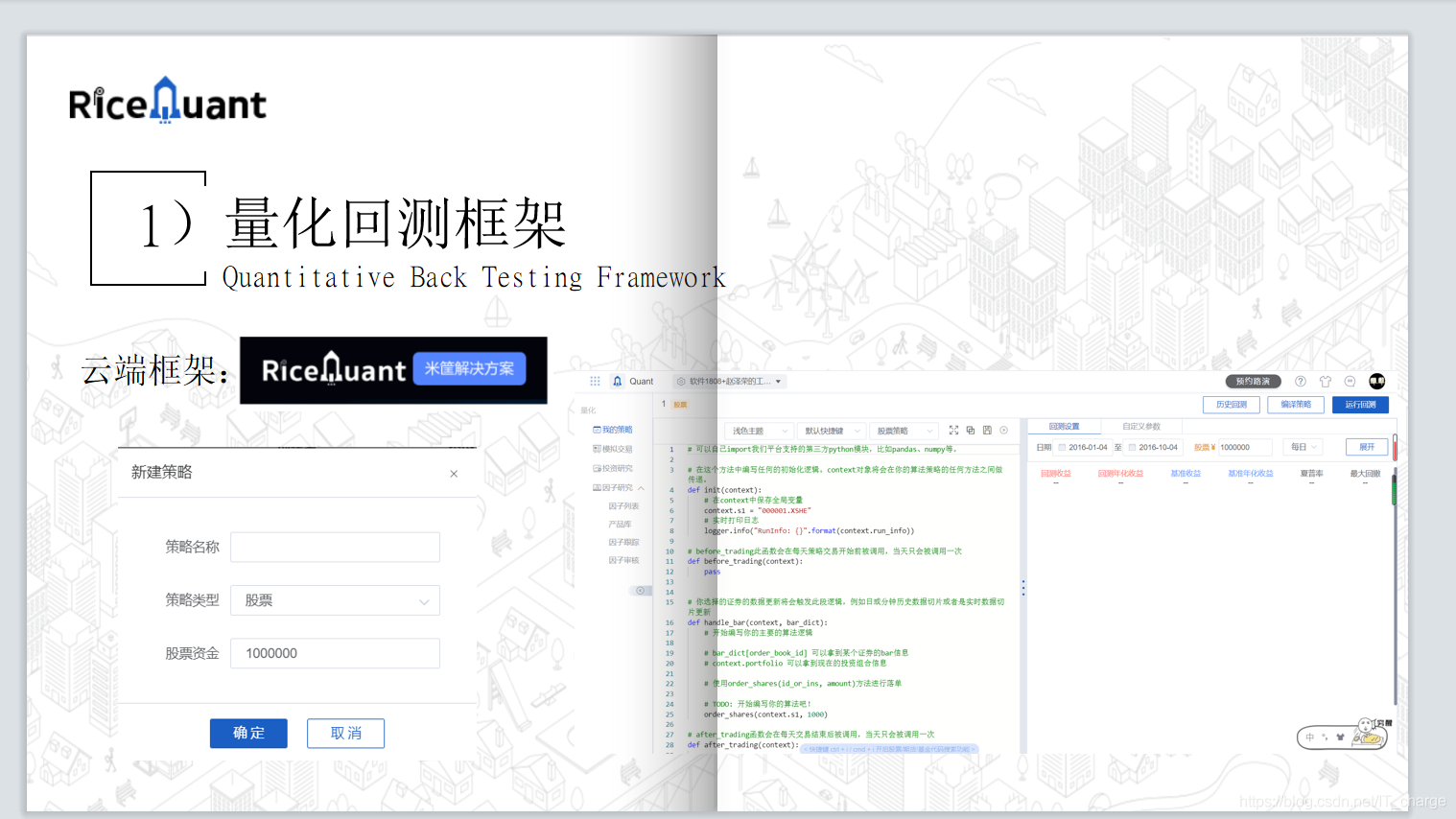Click the 夏普率 metric label
The image size is (1456, 819).
tap(1311, 473)
